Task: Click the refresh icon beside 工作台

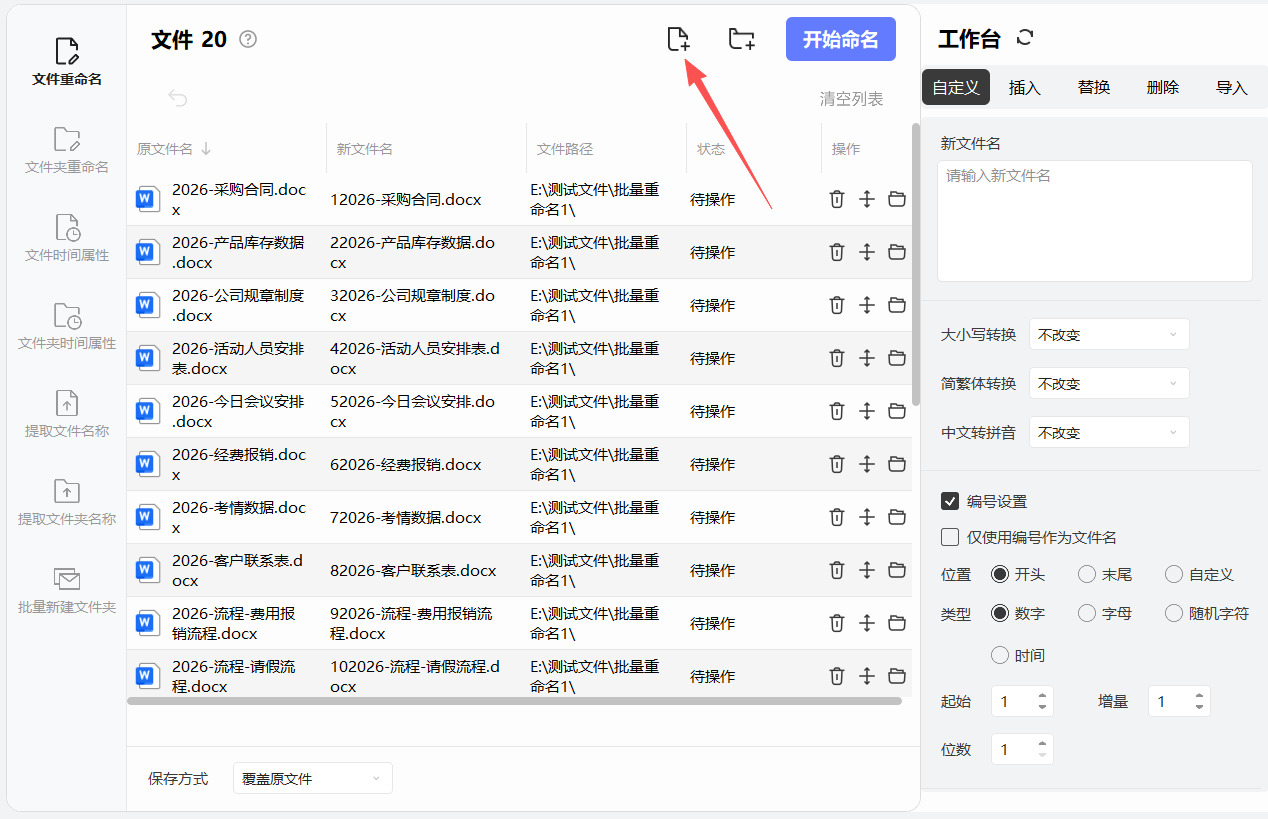Action: coord(1024,38)
